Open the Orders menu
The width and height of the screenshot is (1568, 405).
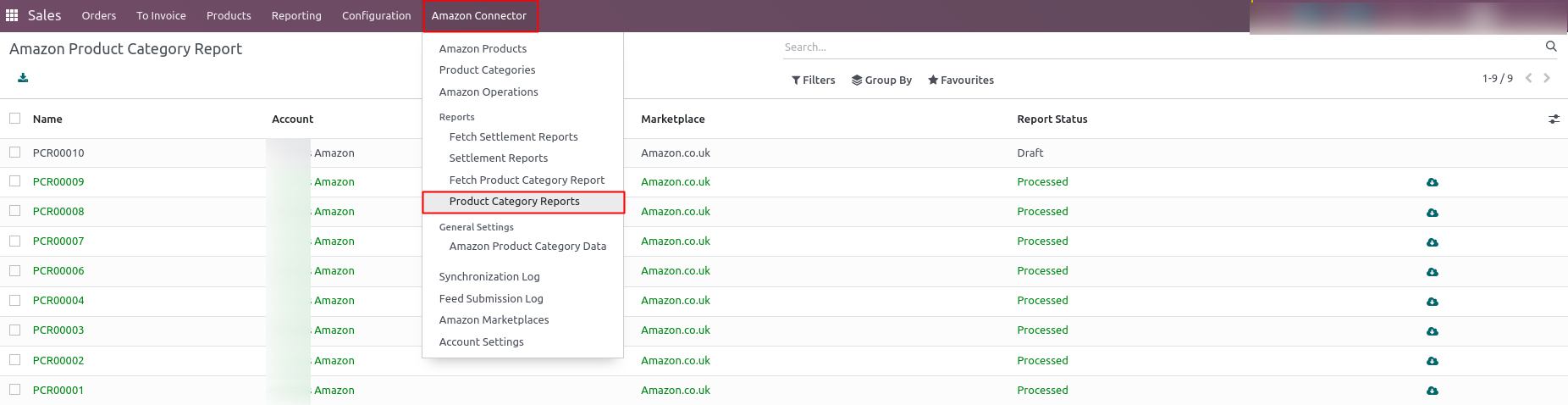(x=99, y=15)
